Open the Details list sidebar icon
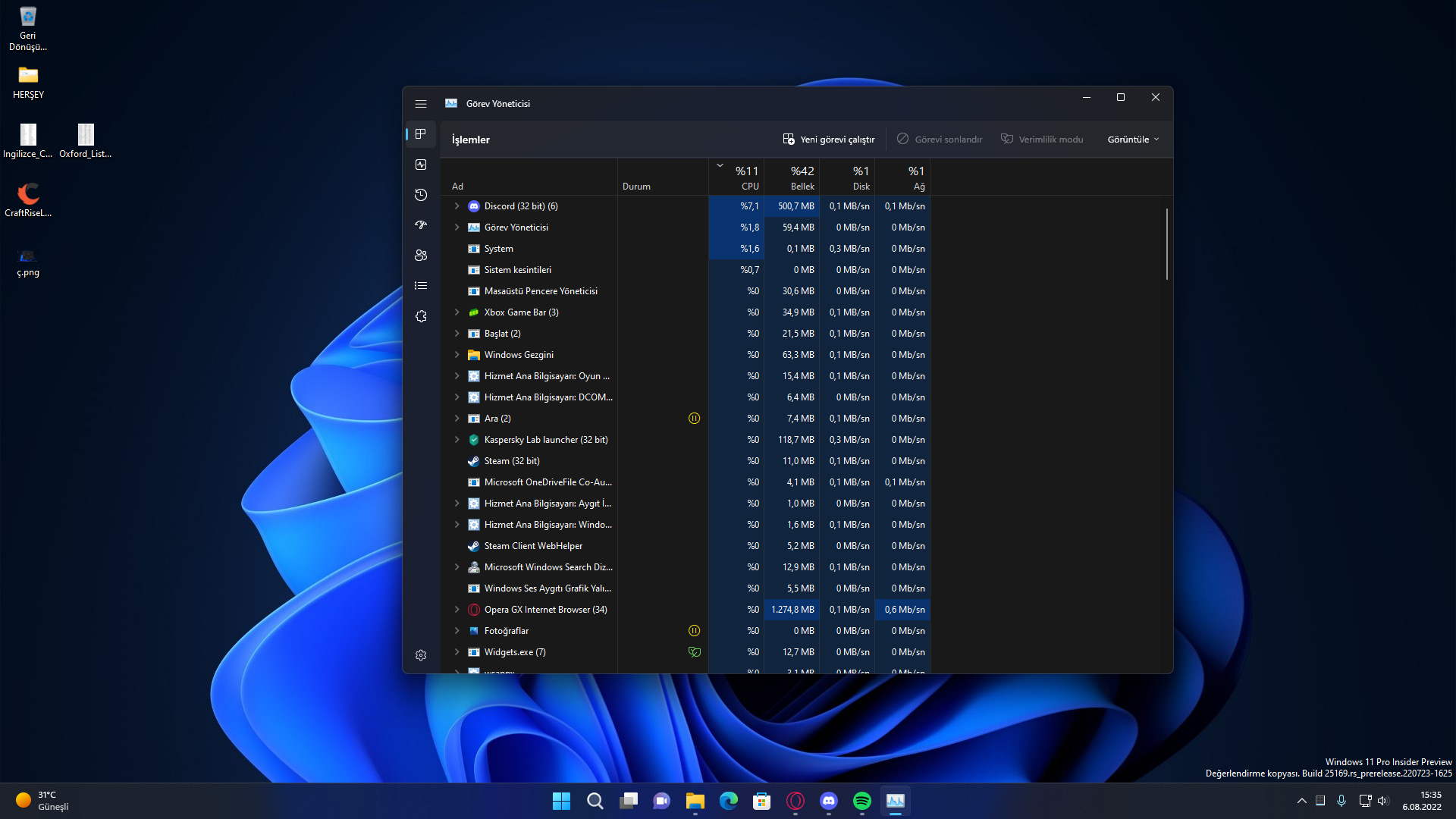This screenshot has width=1456, height=819. (x=421, y=286)
